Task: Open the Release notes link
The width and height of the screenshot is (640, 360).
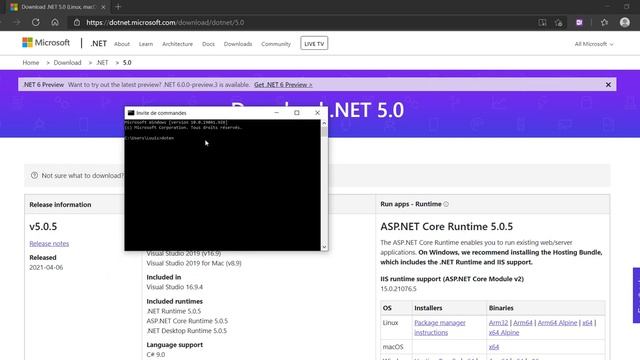Action: pyautogui.click(x=49, y=244)
